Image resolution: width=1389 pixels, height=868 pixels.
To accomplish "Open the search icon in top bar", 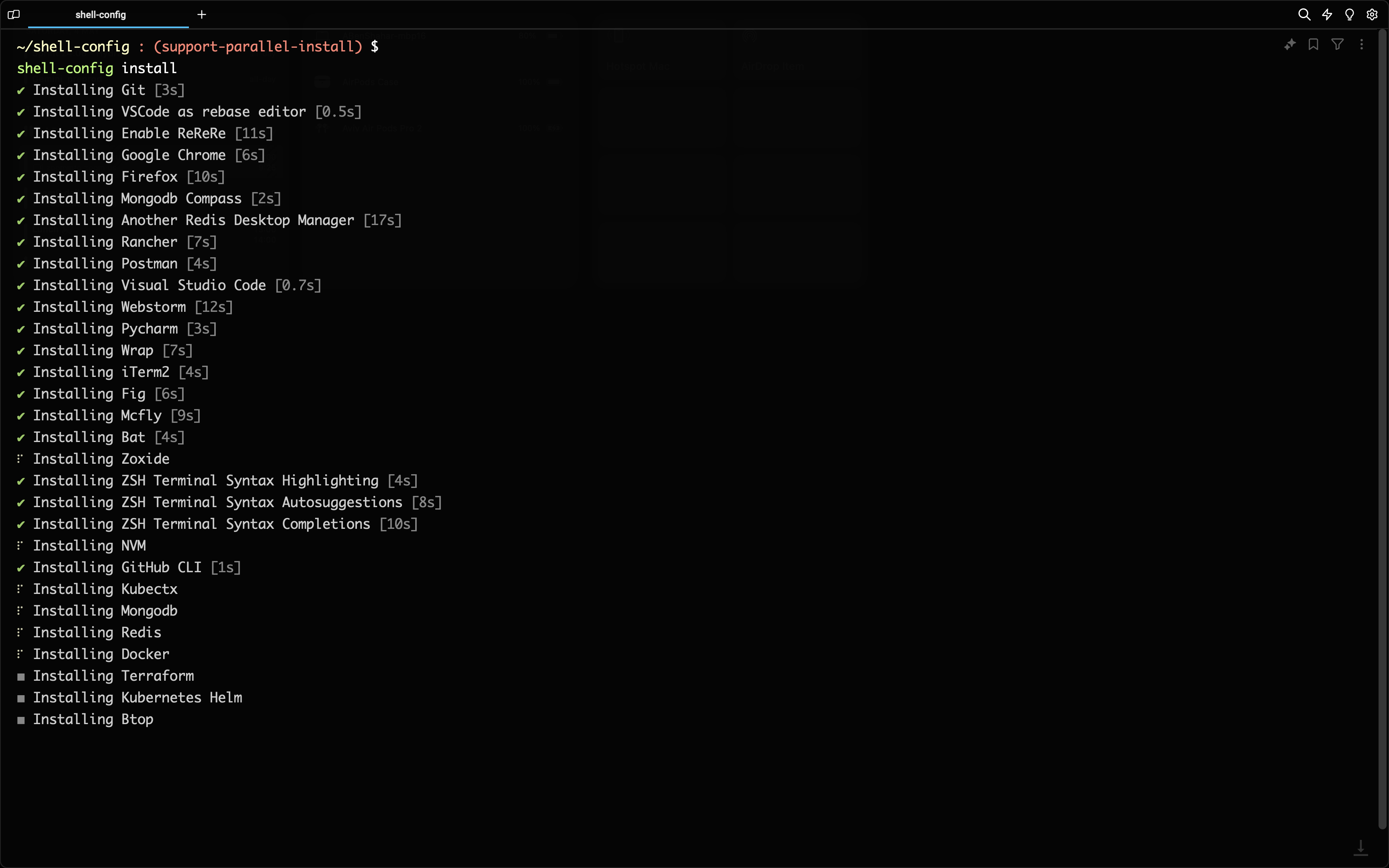I will pyautogui.click(x=1304, y=15).
